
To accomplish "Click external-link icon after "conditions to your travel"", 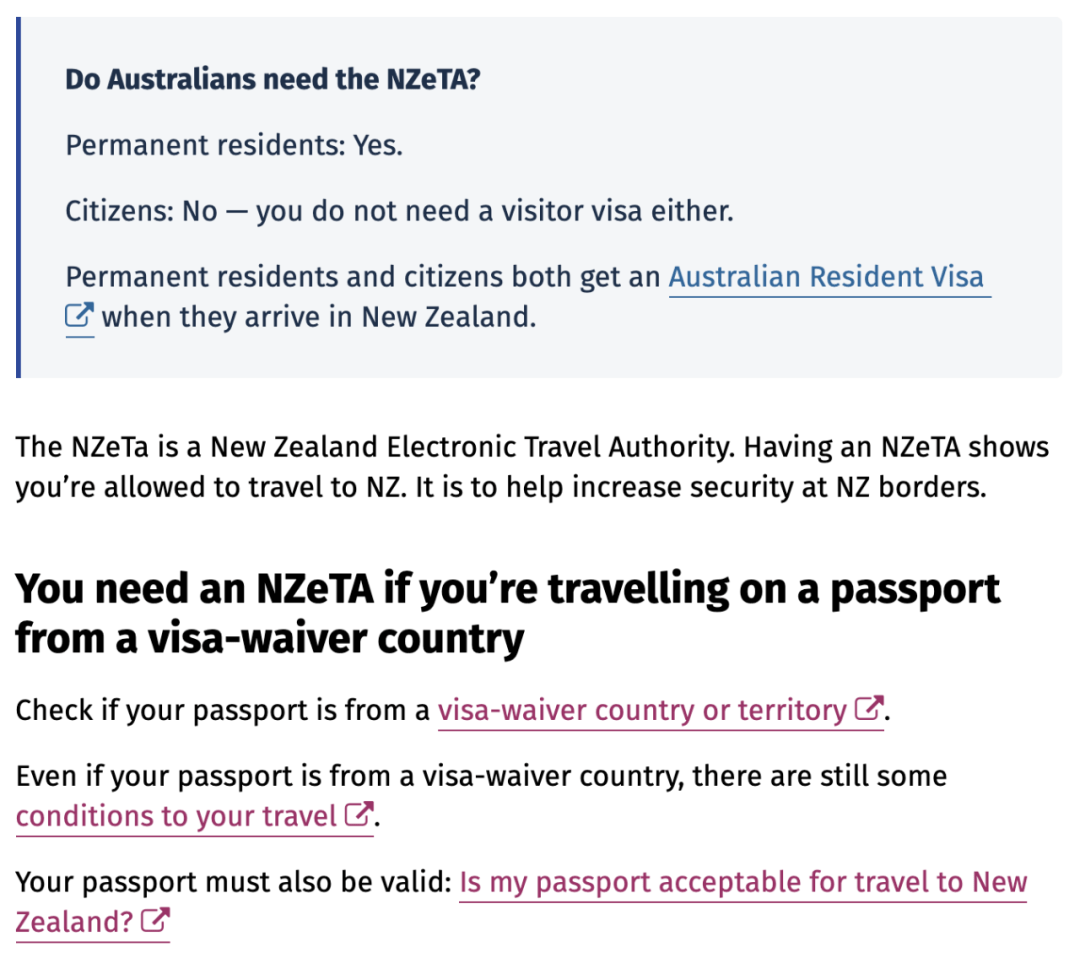I will (x=358, y=816).
